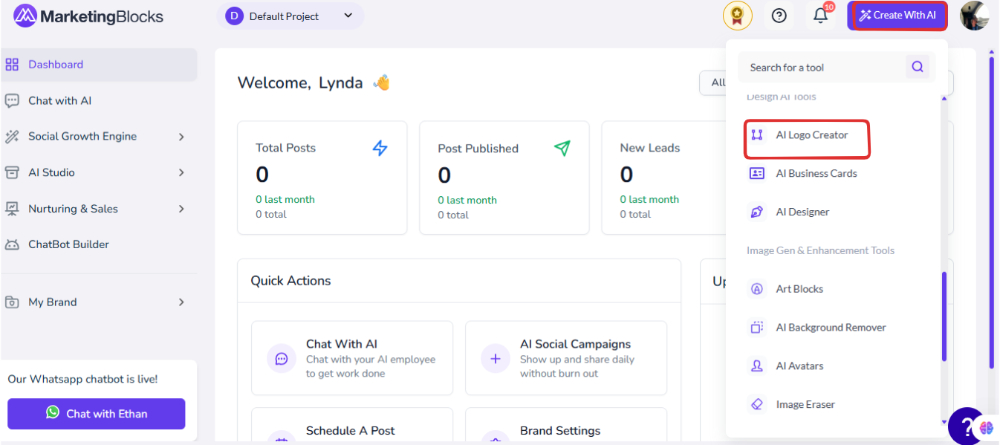Click the MarketingBlocks logo
Screen dimensions: 1000x445
(88, 16)
